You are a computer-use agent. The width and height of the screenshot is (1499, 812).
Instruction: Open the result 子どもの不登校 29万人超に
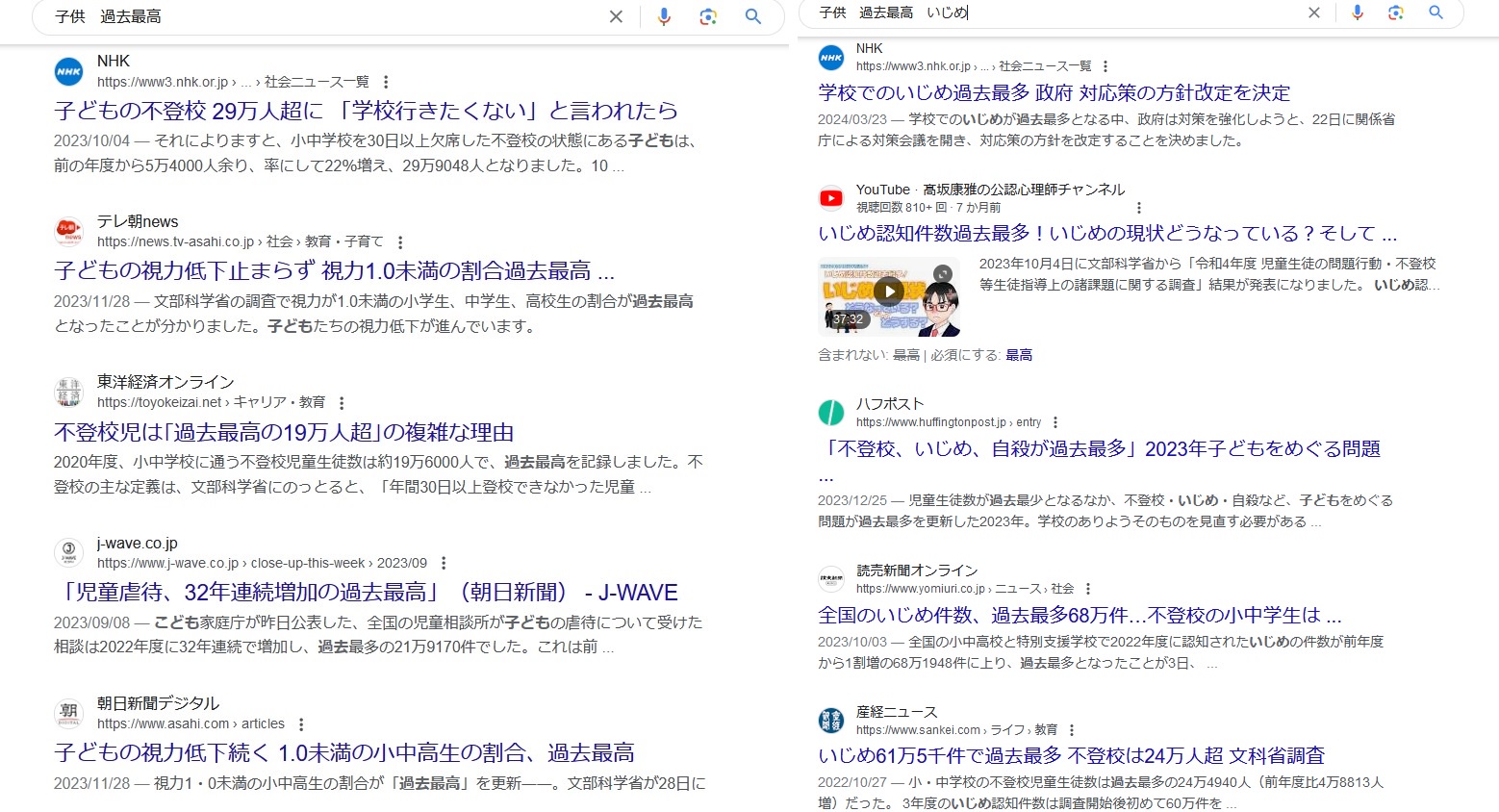point(367,111)
